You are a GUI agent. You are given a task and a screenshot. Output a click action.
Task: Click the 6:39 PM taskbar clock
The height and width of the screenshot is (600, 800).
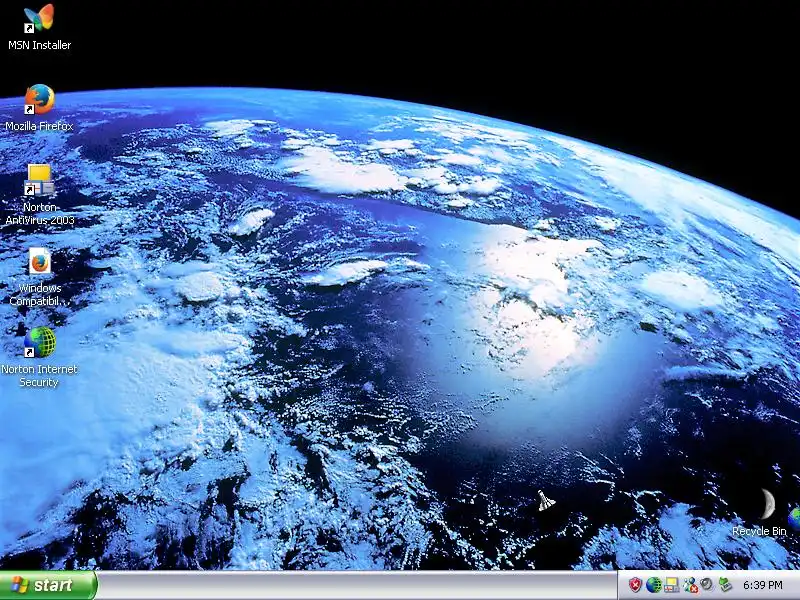pyautogui.click(x=762, y=585)
